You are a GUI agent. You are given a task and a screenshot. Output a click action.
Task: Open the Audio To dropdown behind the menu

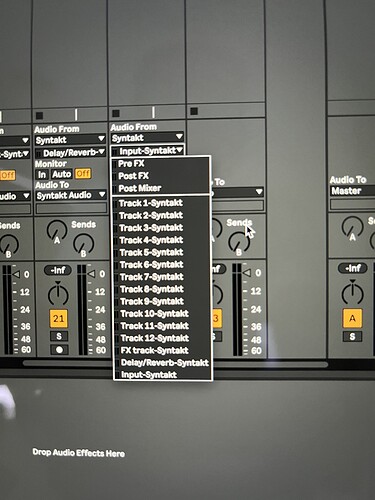pyautogui.click(x=237, y=192)
